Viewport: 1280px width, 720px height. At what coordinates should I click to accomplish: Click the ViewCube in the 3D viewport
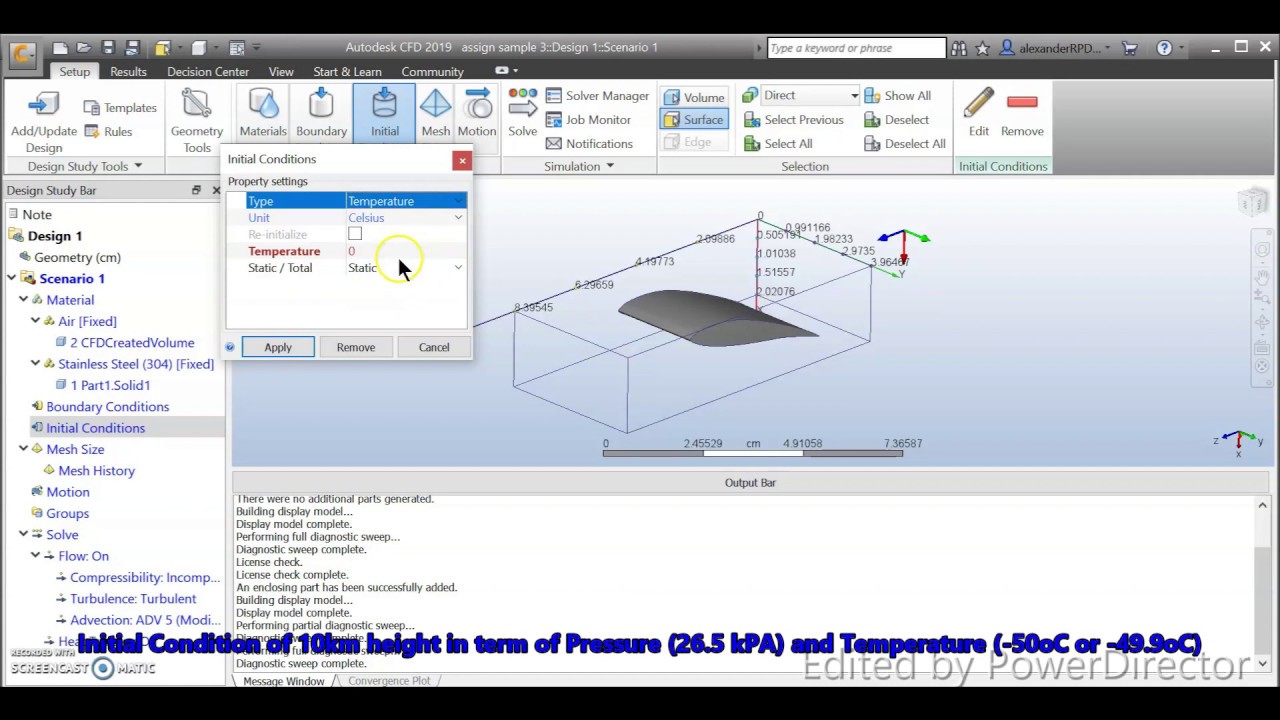(1252, 203)
